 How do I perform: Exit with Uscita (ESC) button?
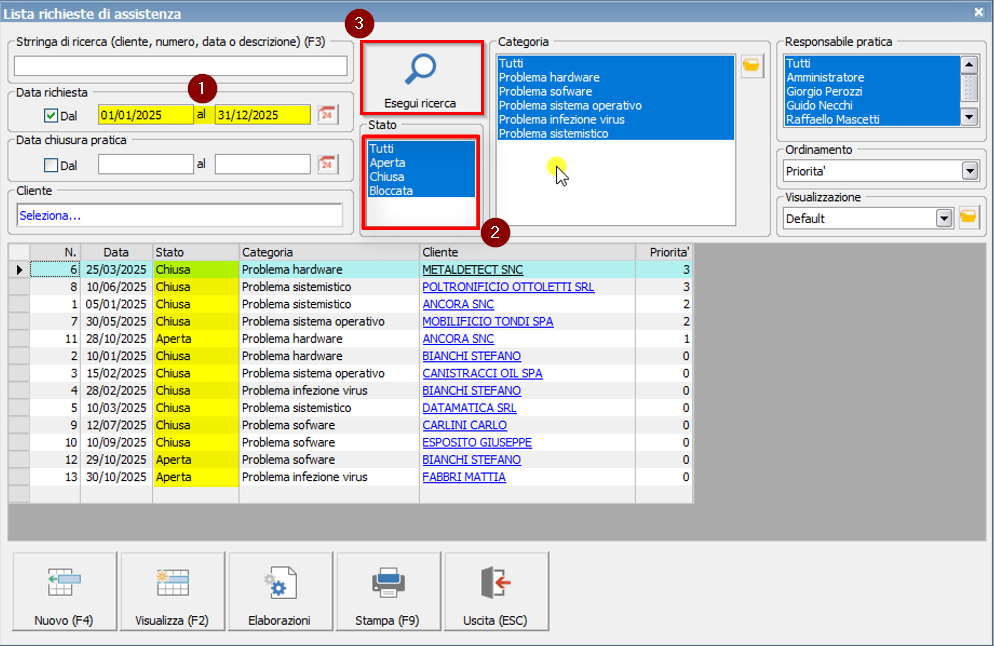(496, 592)
